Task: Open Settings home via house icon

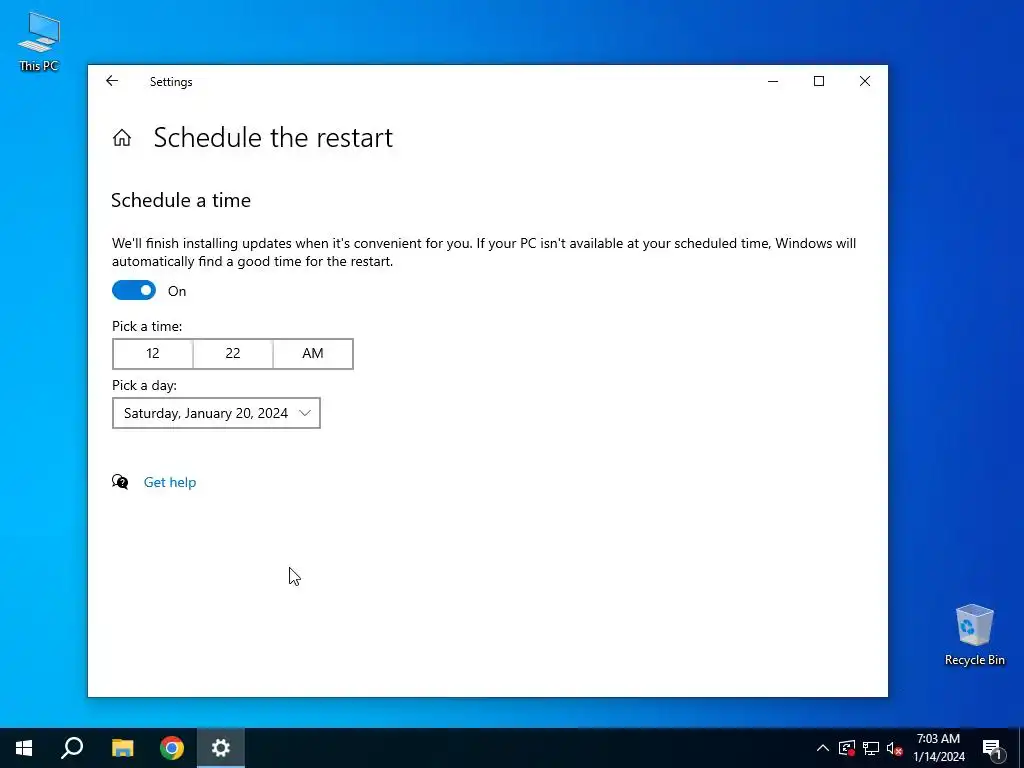Action: (122, 138)
